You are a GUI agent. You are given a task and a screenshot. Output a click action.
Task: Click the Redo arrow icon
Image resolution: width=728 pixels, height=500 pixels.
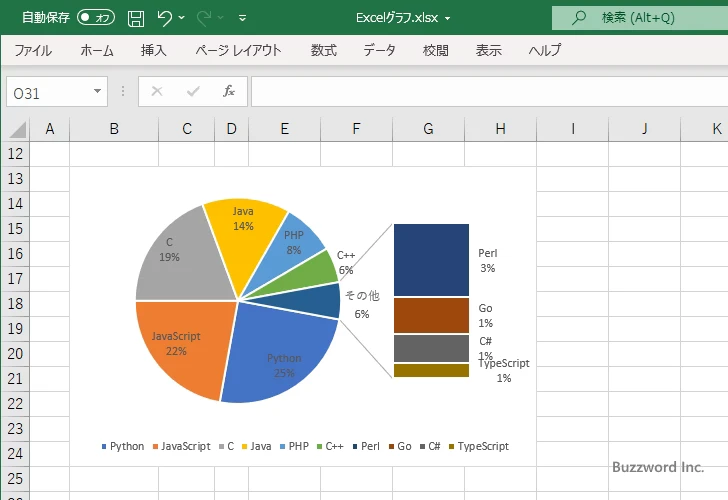click(x=204, y=18)
